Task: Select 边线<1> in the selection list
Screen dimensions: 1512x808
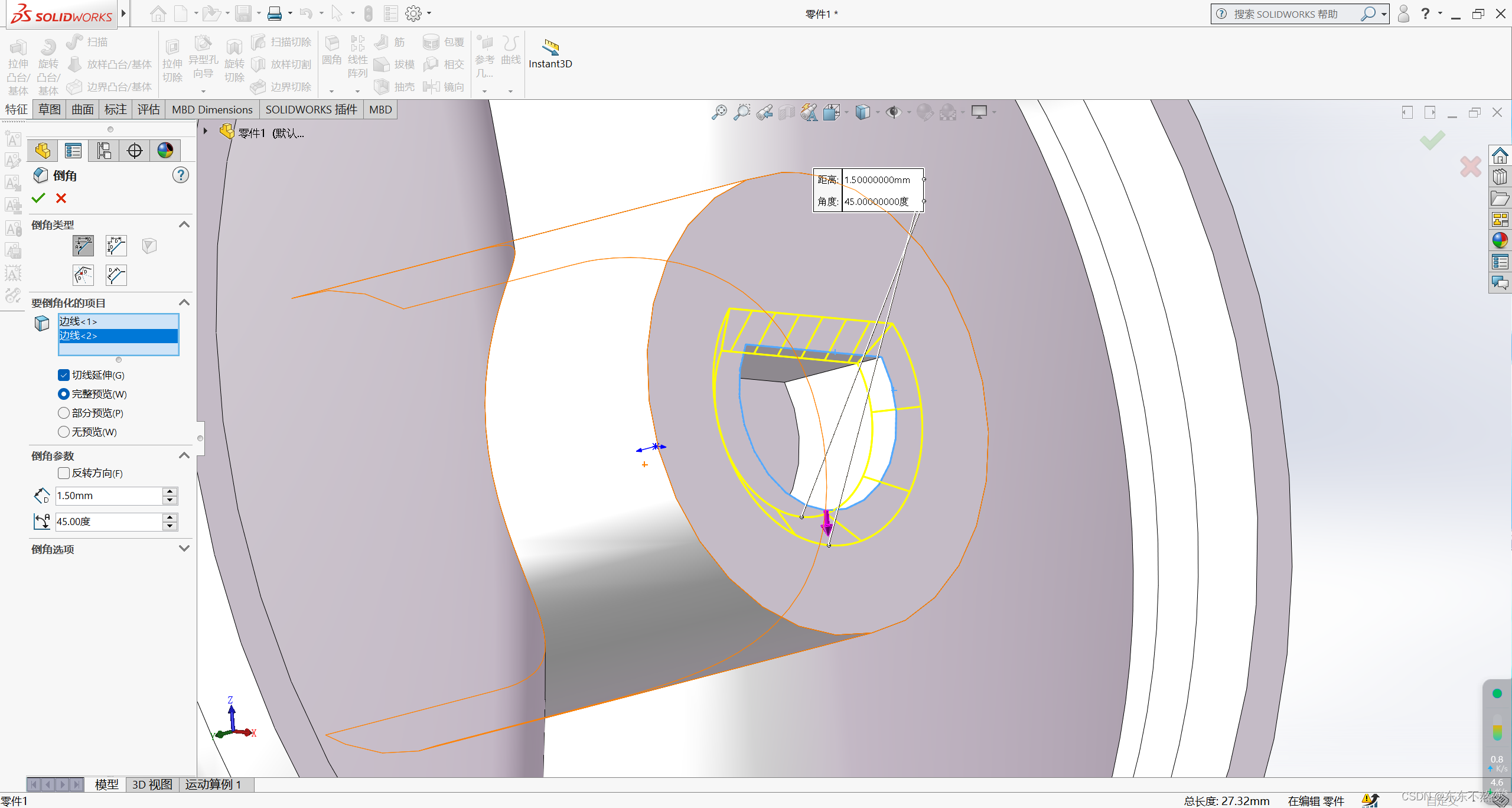Action: click(118, 321)
